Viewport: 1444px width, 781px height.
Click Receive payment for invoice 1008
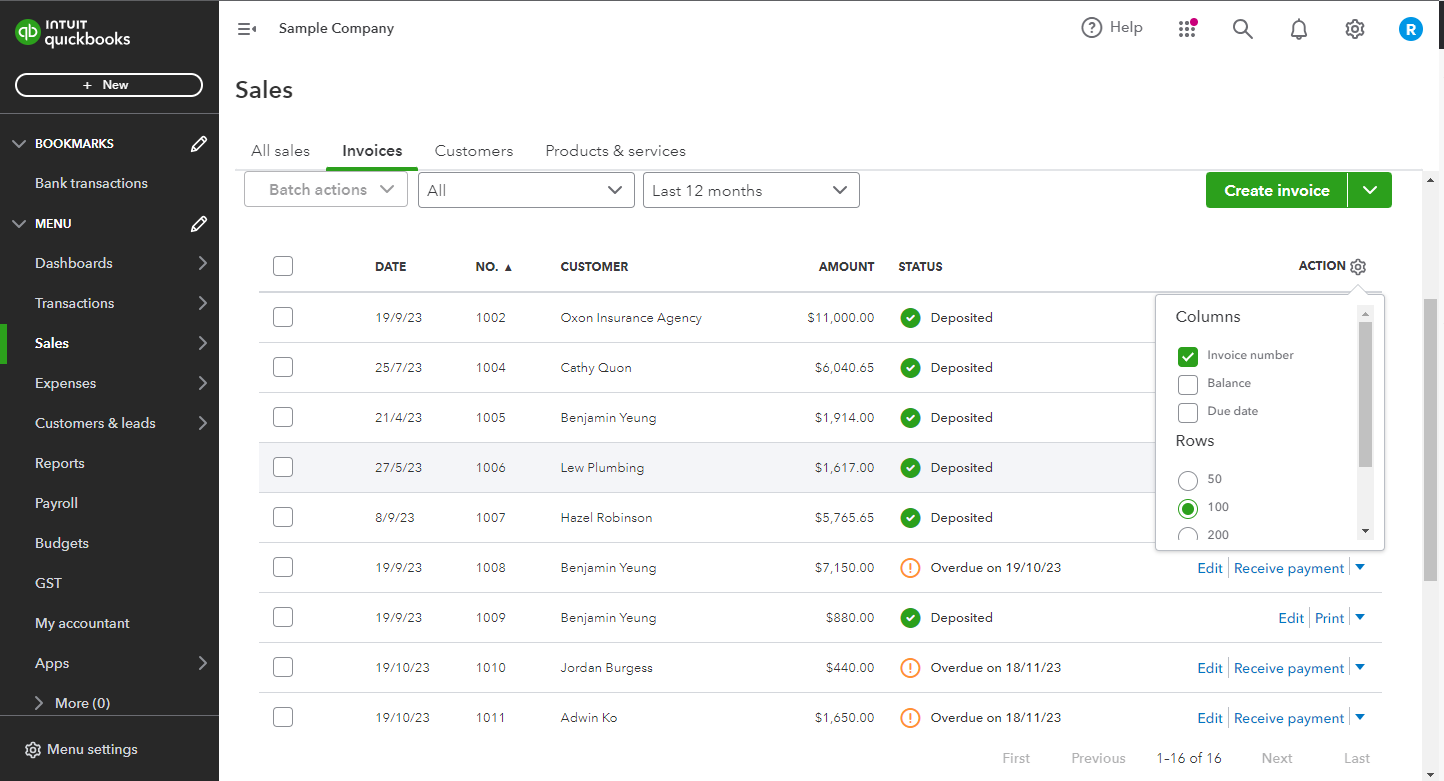click(1289, 568)
